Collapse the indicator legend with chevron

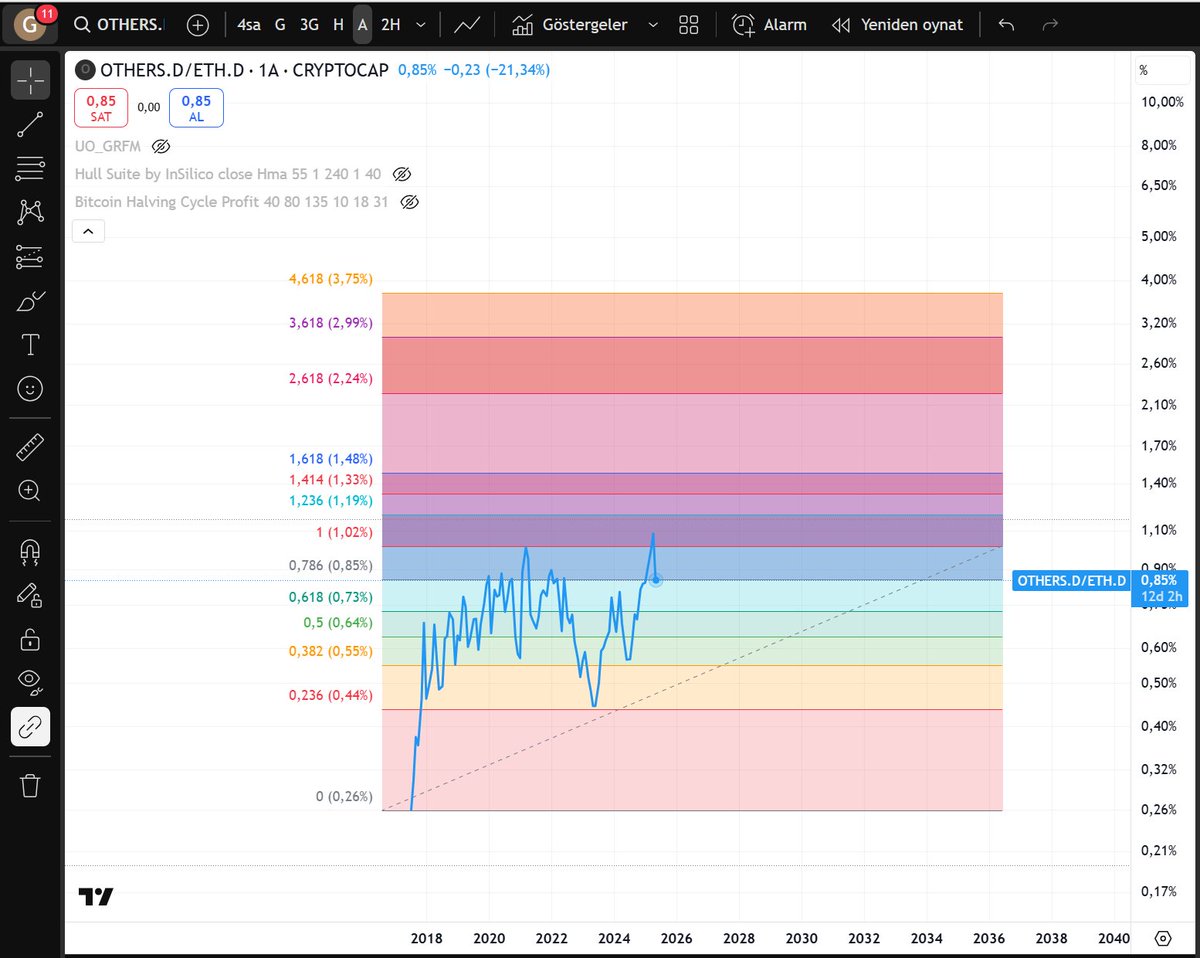[x=88, y=232]
